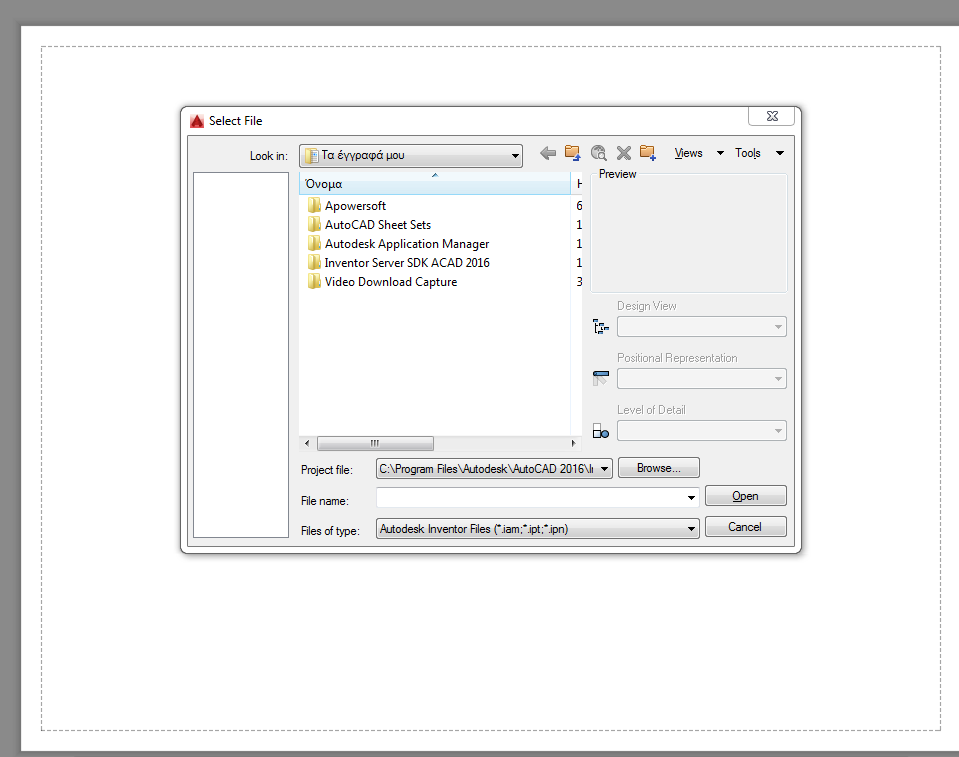Viewport: 959px width, 757px height.
Task: Expand the Tools dropdown arrow
Action: pyautogui.click(x=780, y=153)
